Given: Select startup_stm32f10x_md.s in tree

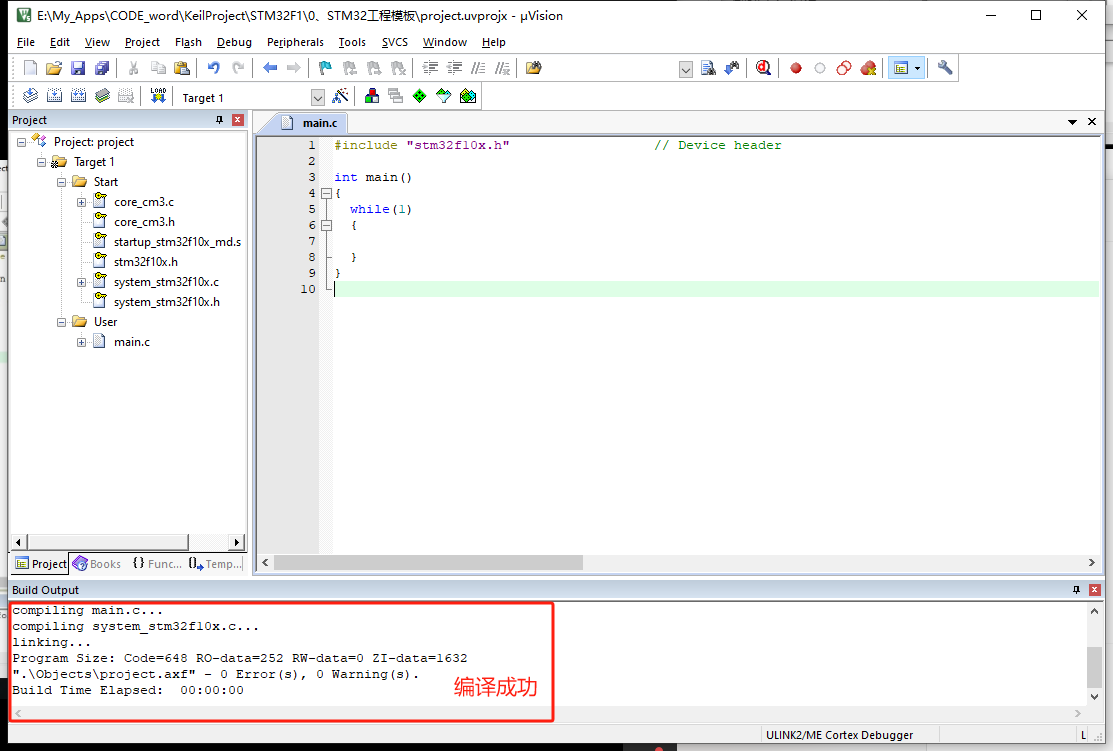Looking at the screenshot, I should coord(177,242).
